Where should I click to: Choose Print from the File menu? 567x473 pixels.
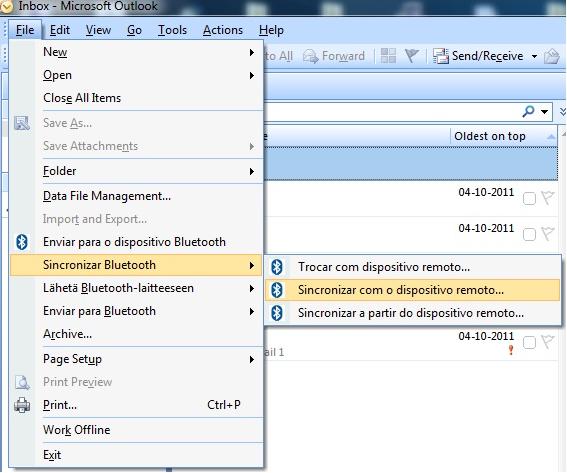pos(136,405)
